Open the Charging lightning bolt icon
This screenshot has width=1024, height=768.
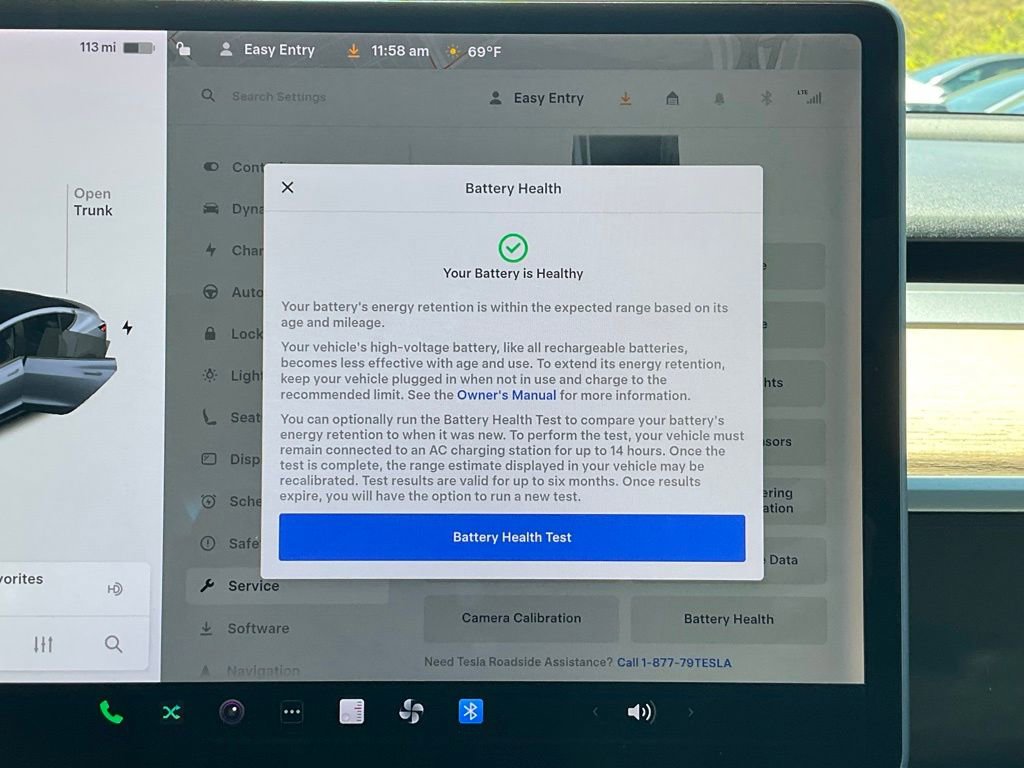click(211, 250)
